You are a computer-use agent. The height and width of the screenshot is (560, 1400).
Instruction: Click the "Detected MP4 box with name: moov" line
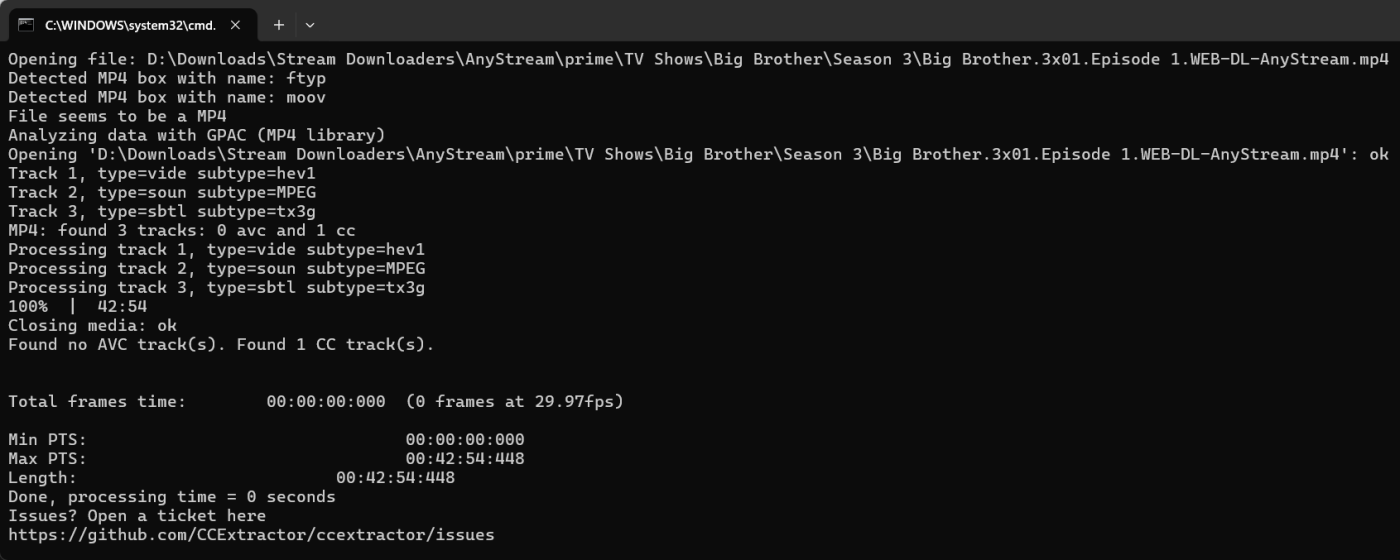click(167, 97)
